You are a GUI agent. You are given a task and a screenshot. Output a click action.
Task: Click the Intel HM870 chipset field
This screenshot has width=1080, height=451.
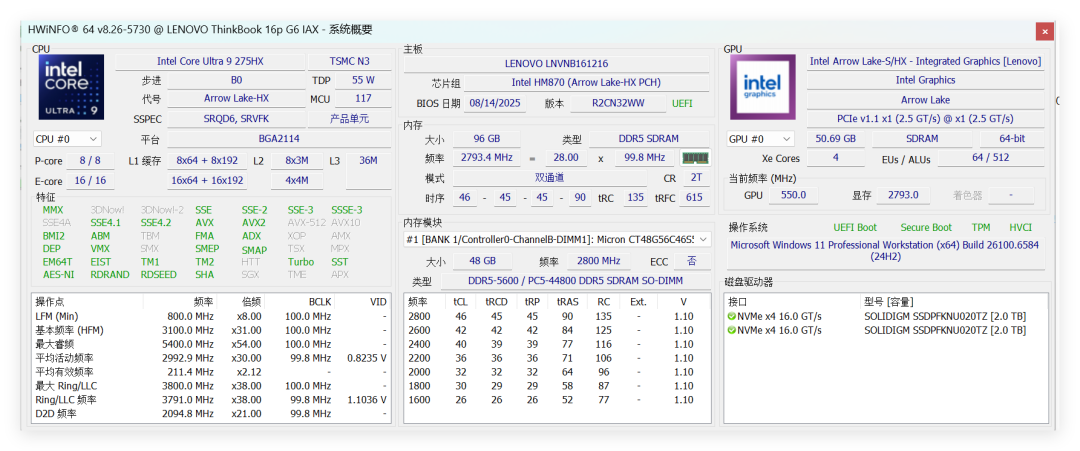tap(586, 83)
